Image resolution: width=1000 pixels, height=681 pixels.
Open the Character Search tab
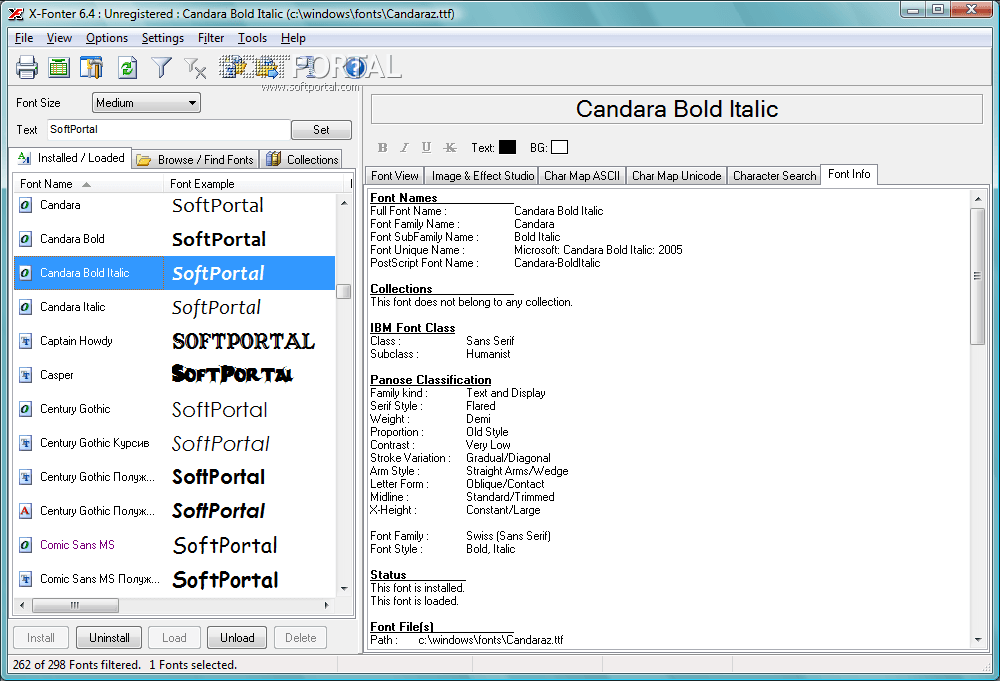pyautogui.click(x=774, y=175)
